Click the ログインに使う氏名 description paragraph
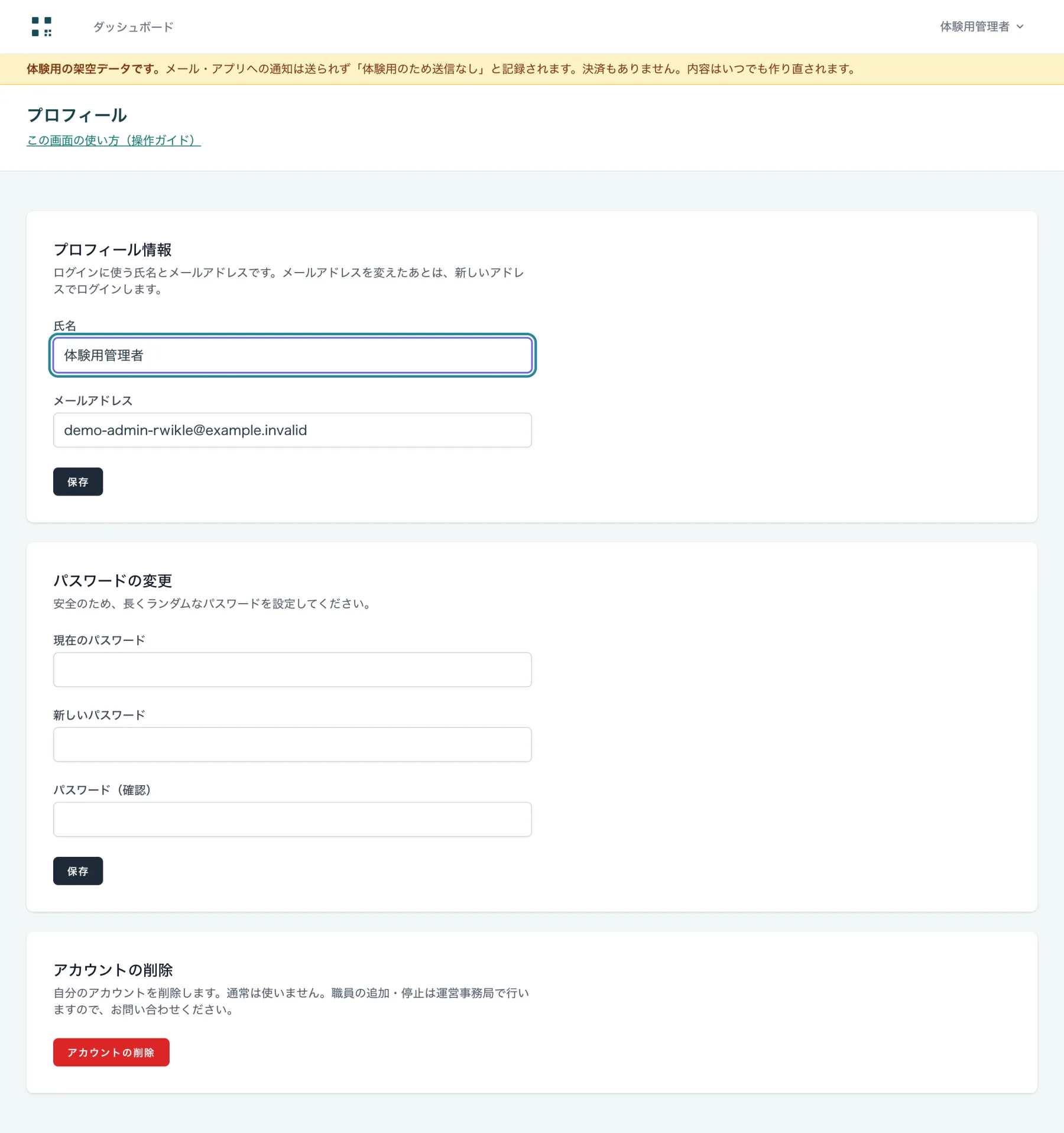 [289, 281]
